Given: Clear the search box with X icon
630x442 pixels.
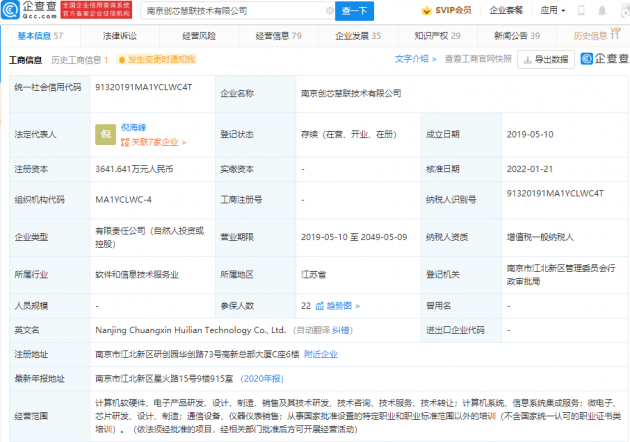Looking at the screenshot, I should pyautogui.click(x=330, y=11).
